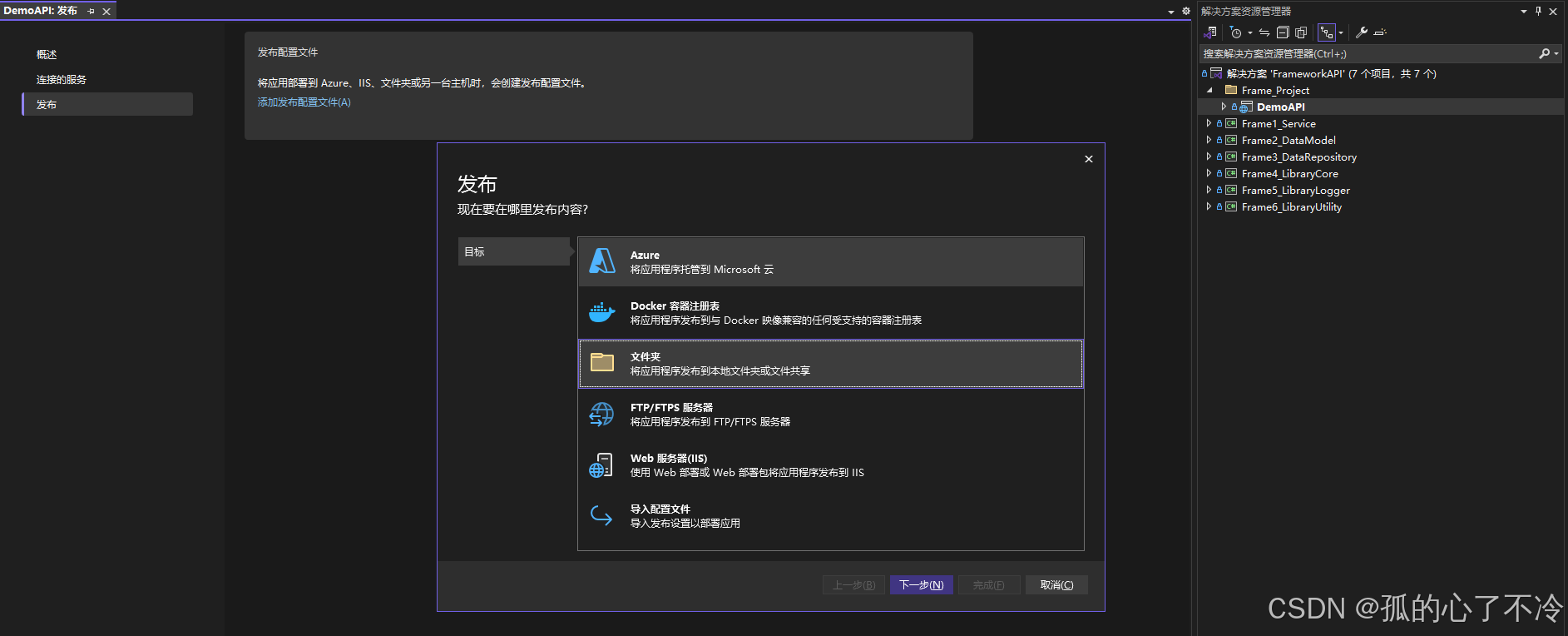This screenshot has width=1568, height=636.
Task: Select the Frame5_LibraryLogger project
Action: coord(1296,190)
